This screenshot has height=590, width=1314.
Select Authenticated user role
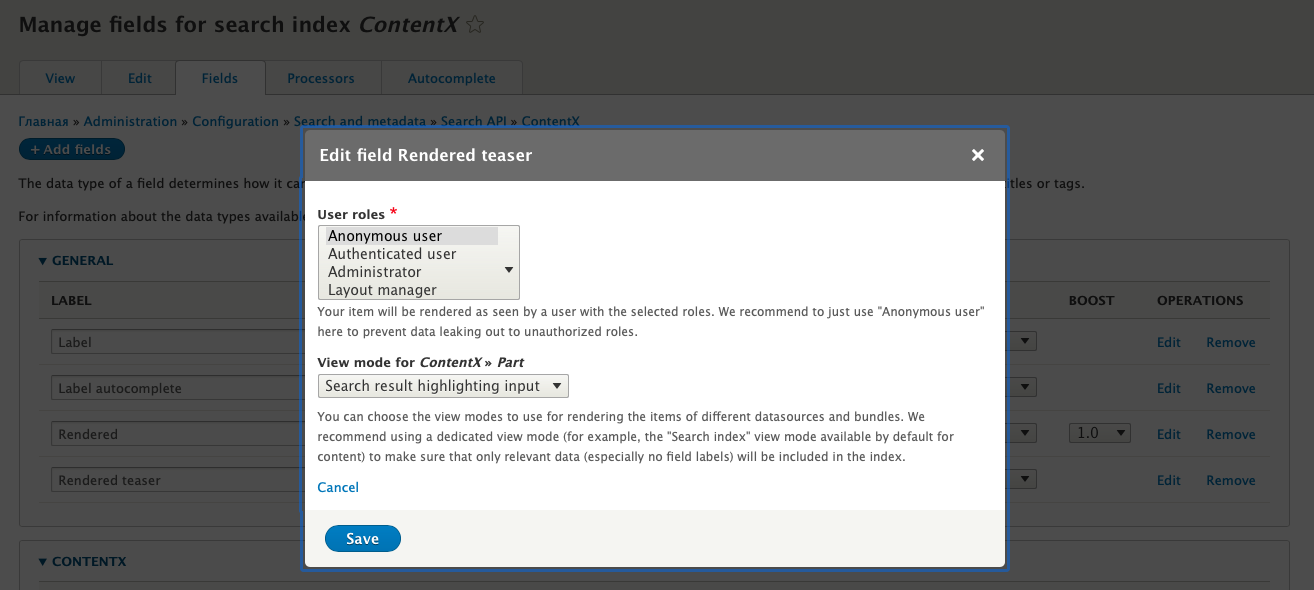click(x=392, y=254)
